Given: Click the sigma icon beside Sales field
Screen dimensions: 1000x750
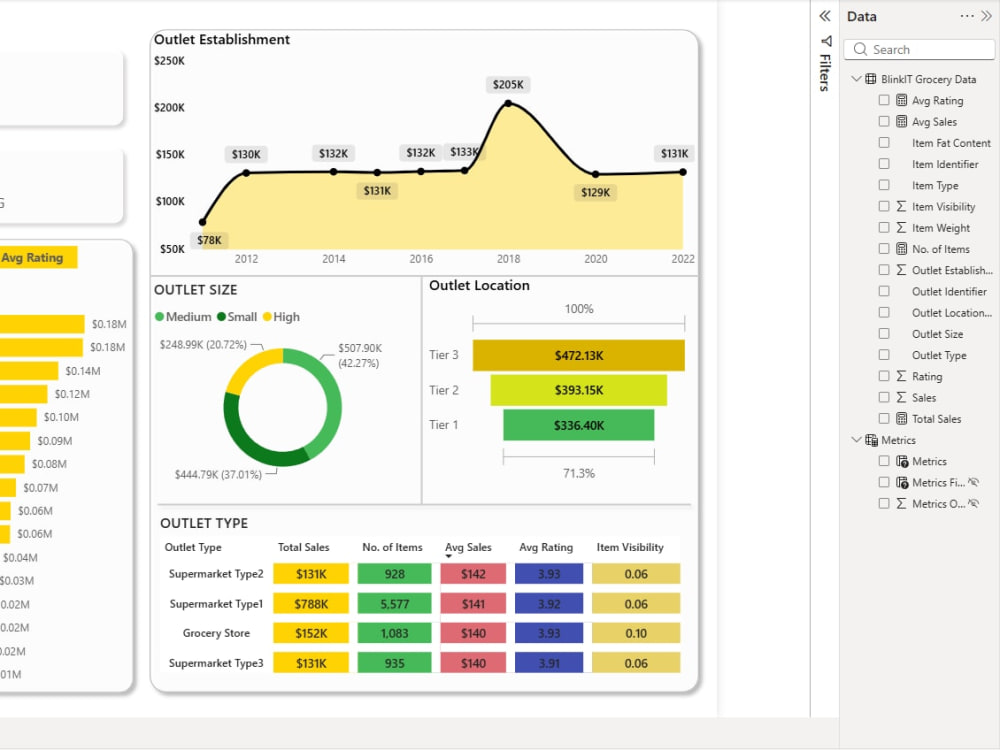Looking at the screenshot, I should pos(901,397).
